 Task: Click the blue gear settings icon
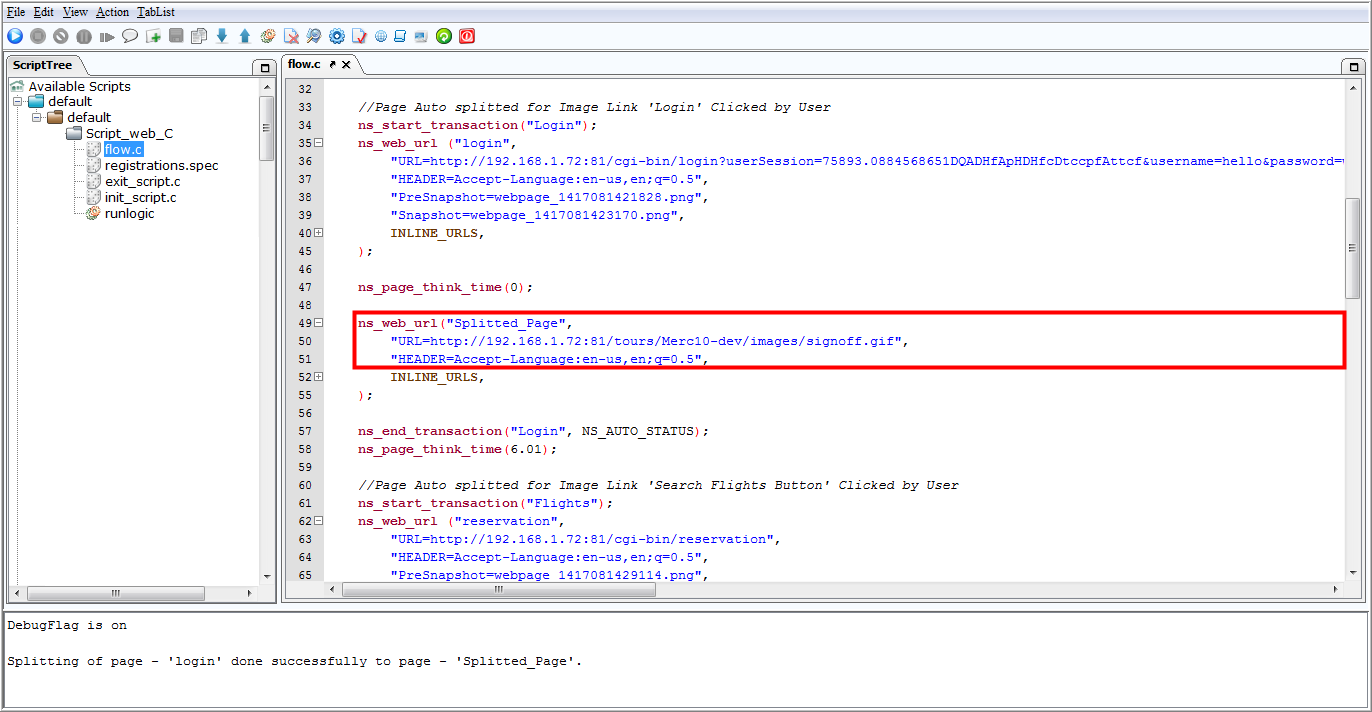coord(337,36)
